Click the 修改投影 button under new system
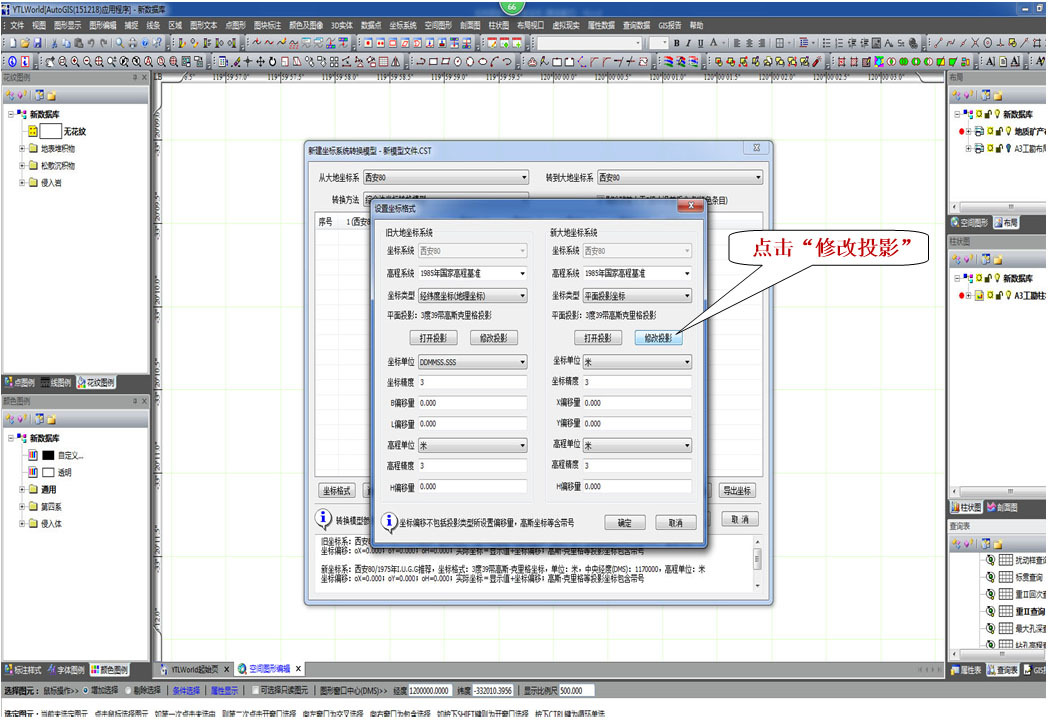 658,338
